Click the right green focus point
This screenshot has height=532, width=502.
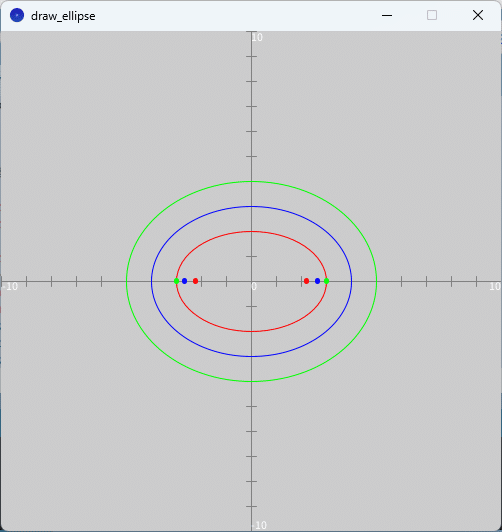pos(326,281)
